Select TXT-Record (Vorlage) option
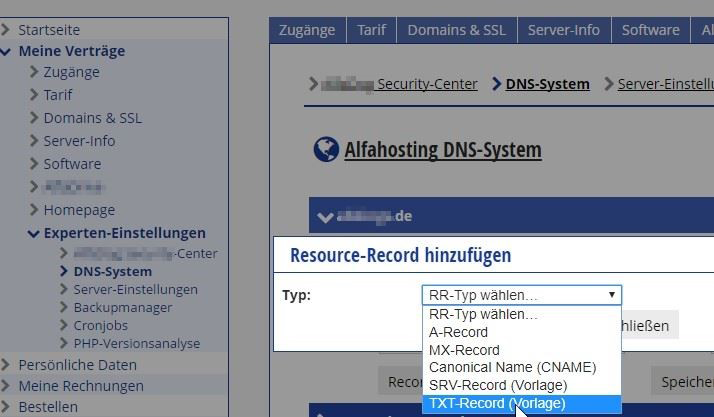 (x=522, y=403)
